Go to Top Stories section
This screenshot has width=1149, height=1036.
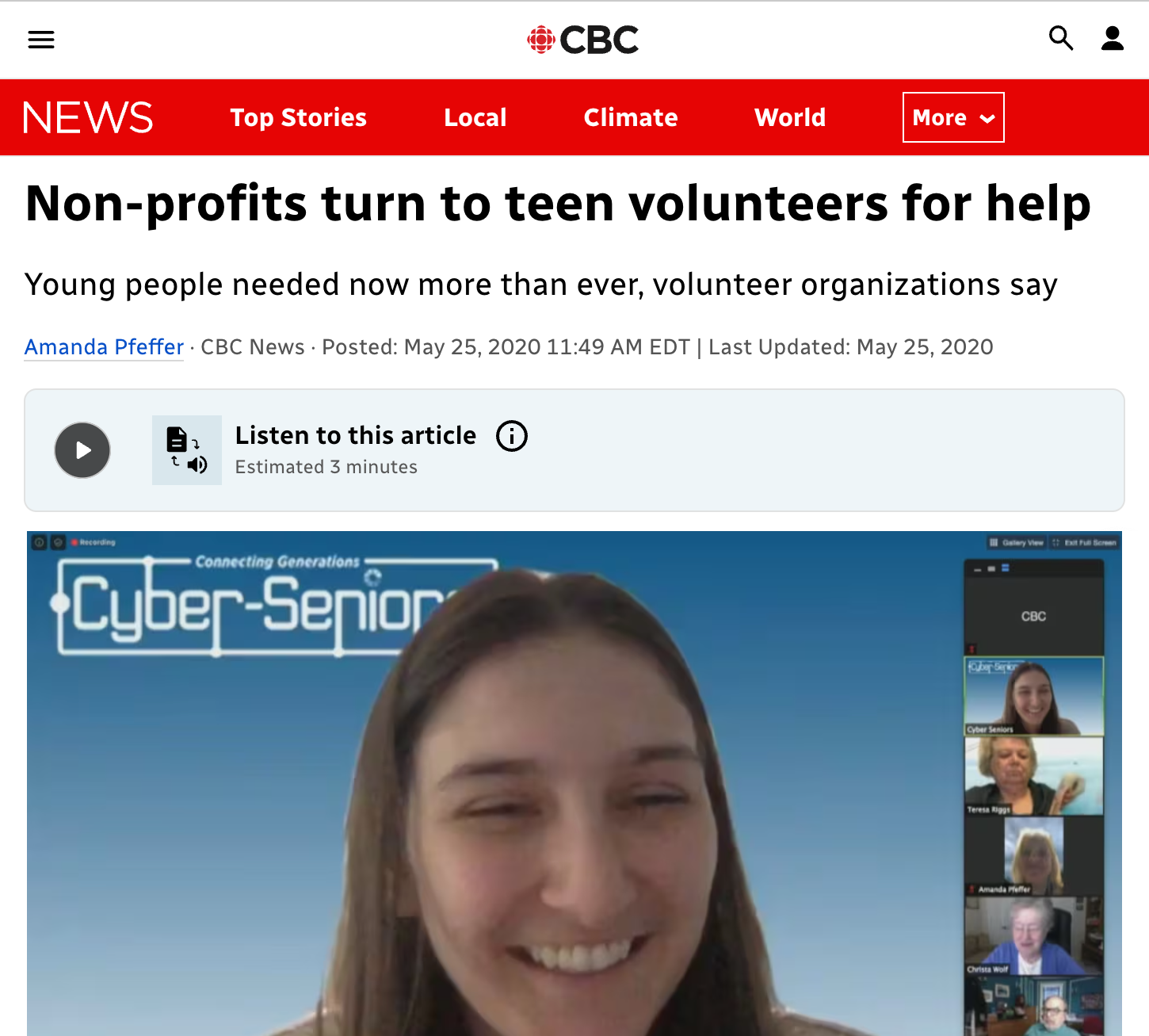tap(299, 117)
